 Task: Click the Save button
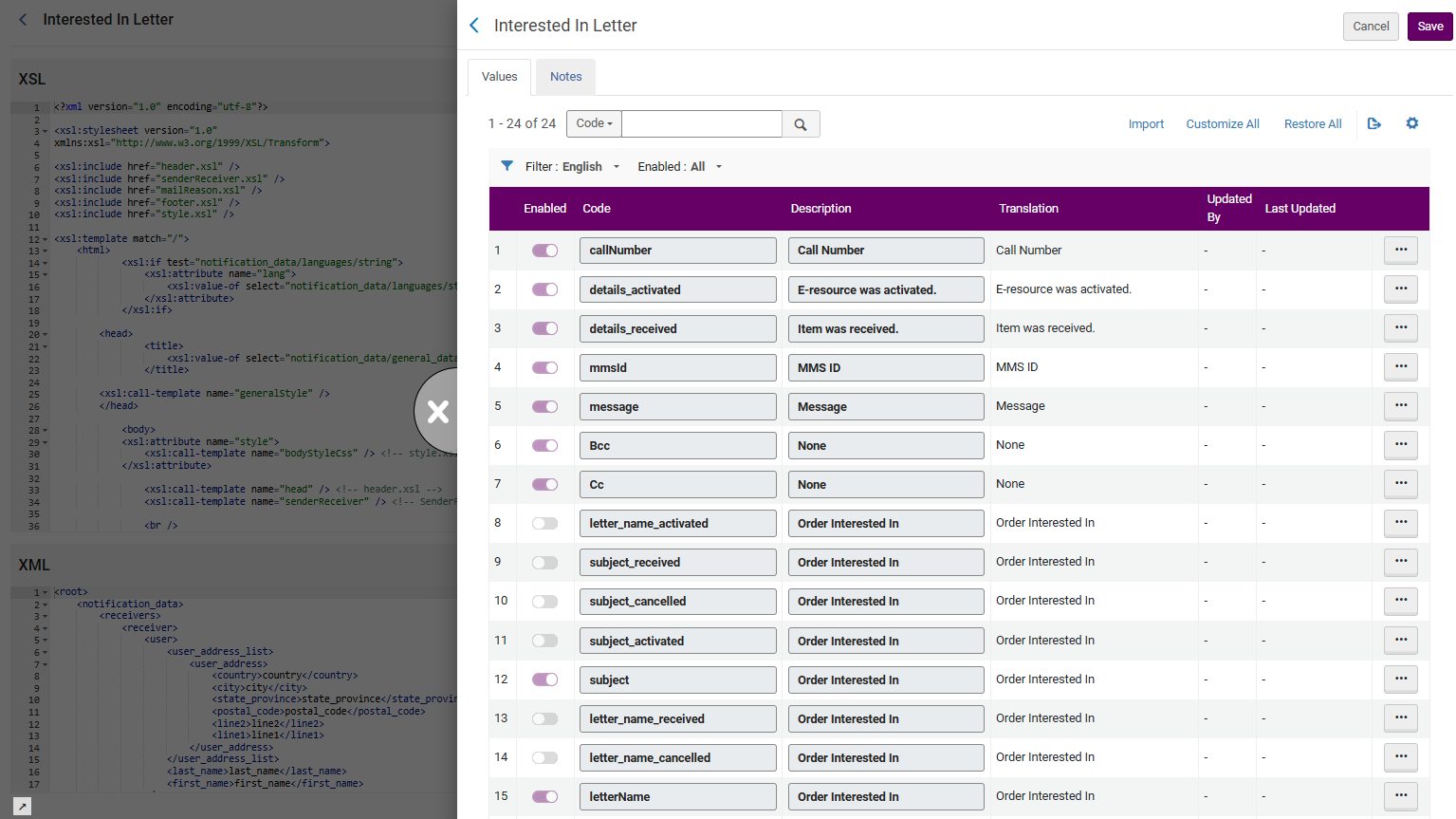pyautogui.click(x=1429, y=27)
